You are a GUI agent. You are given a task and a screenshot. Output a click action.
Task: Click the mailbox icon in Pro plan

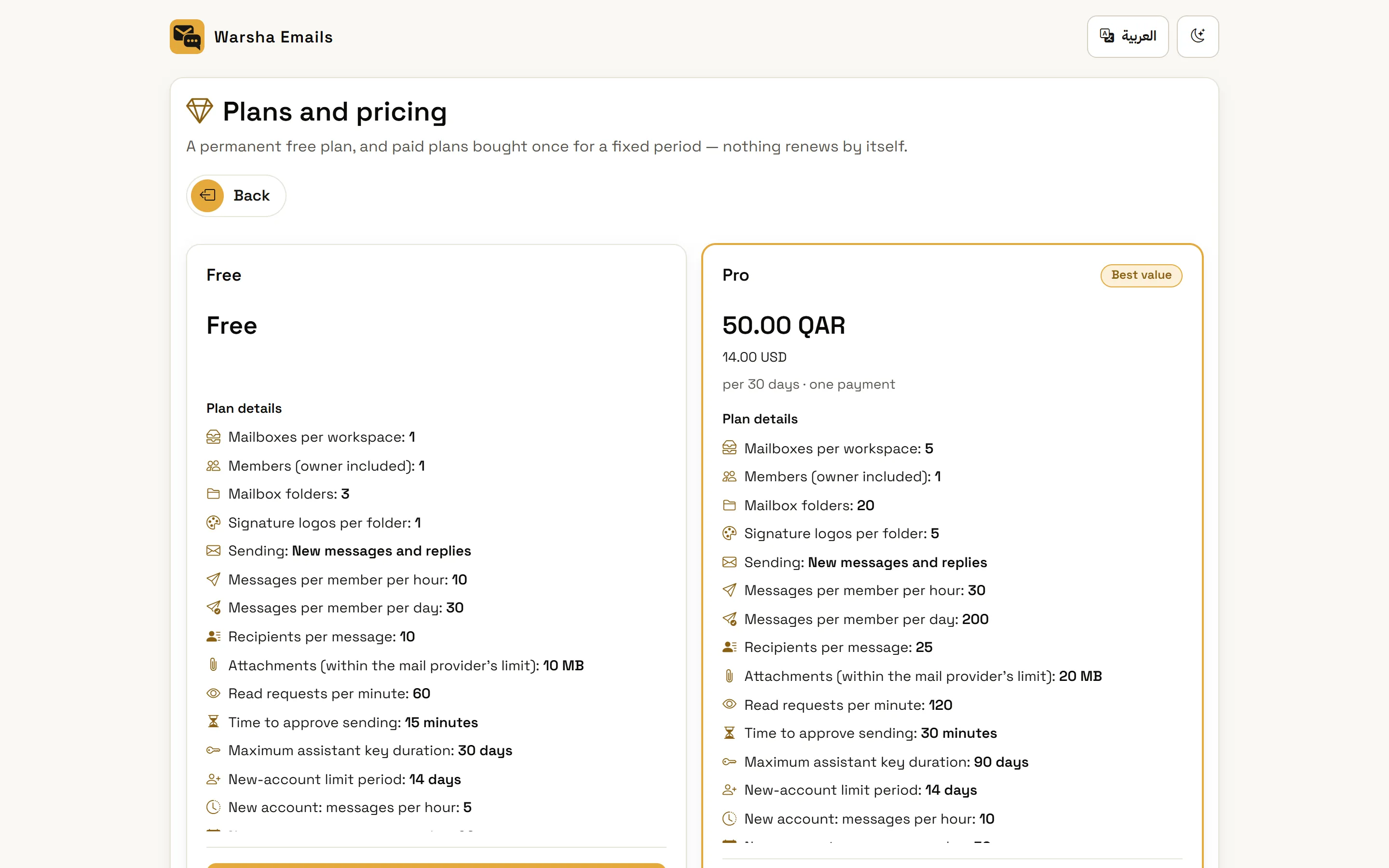pos(729,448)
